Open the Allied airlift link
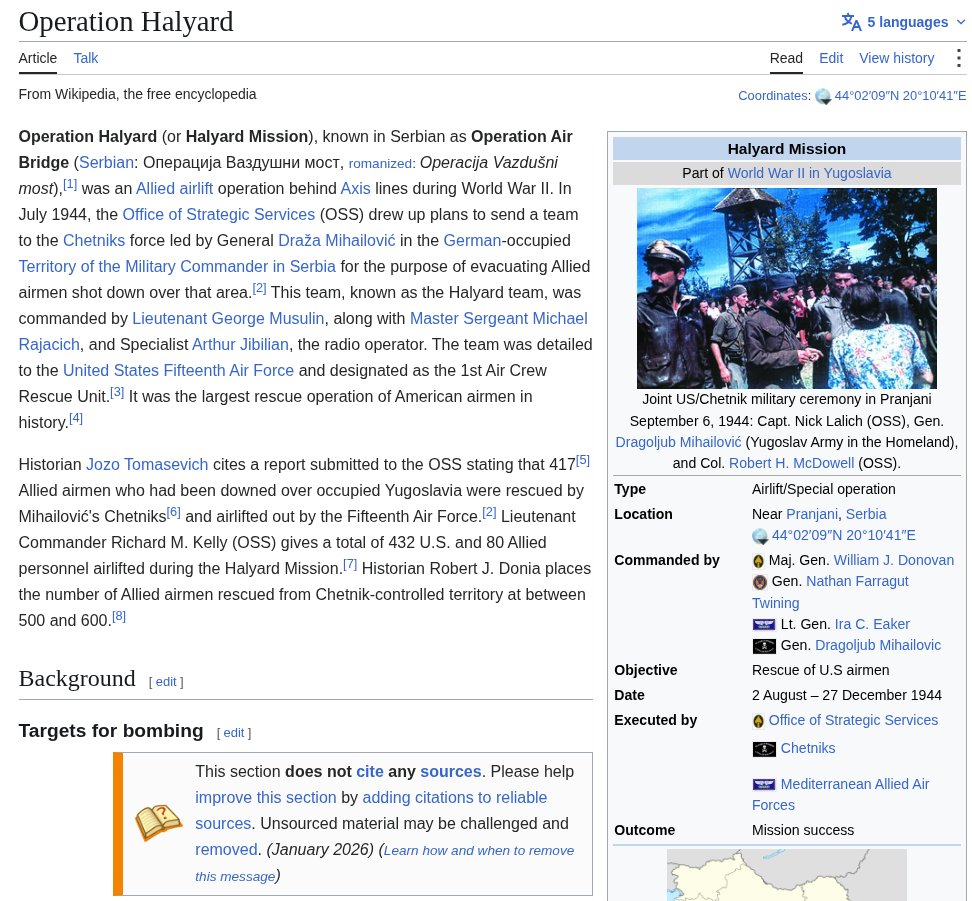This screenshot has width=972, height=901. tap(174, 189)
